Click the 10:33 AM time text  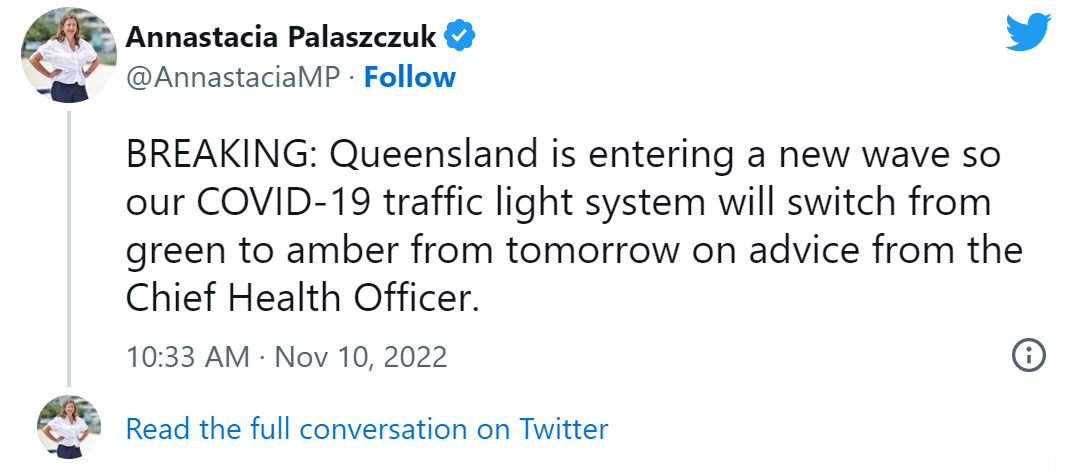[x=188, y=357]
